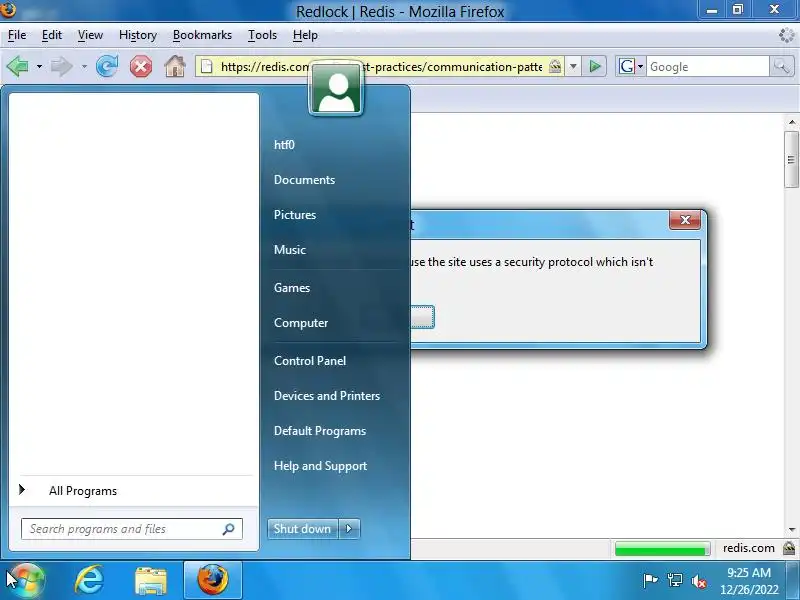This screenshot has width=800, height=600.
Task: Expand the address bar URL dropdown
Action: [573, 66]
